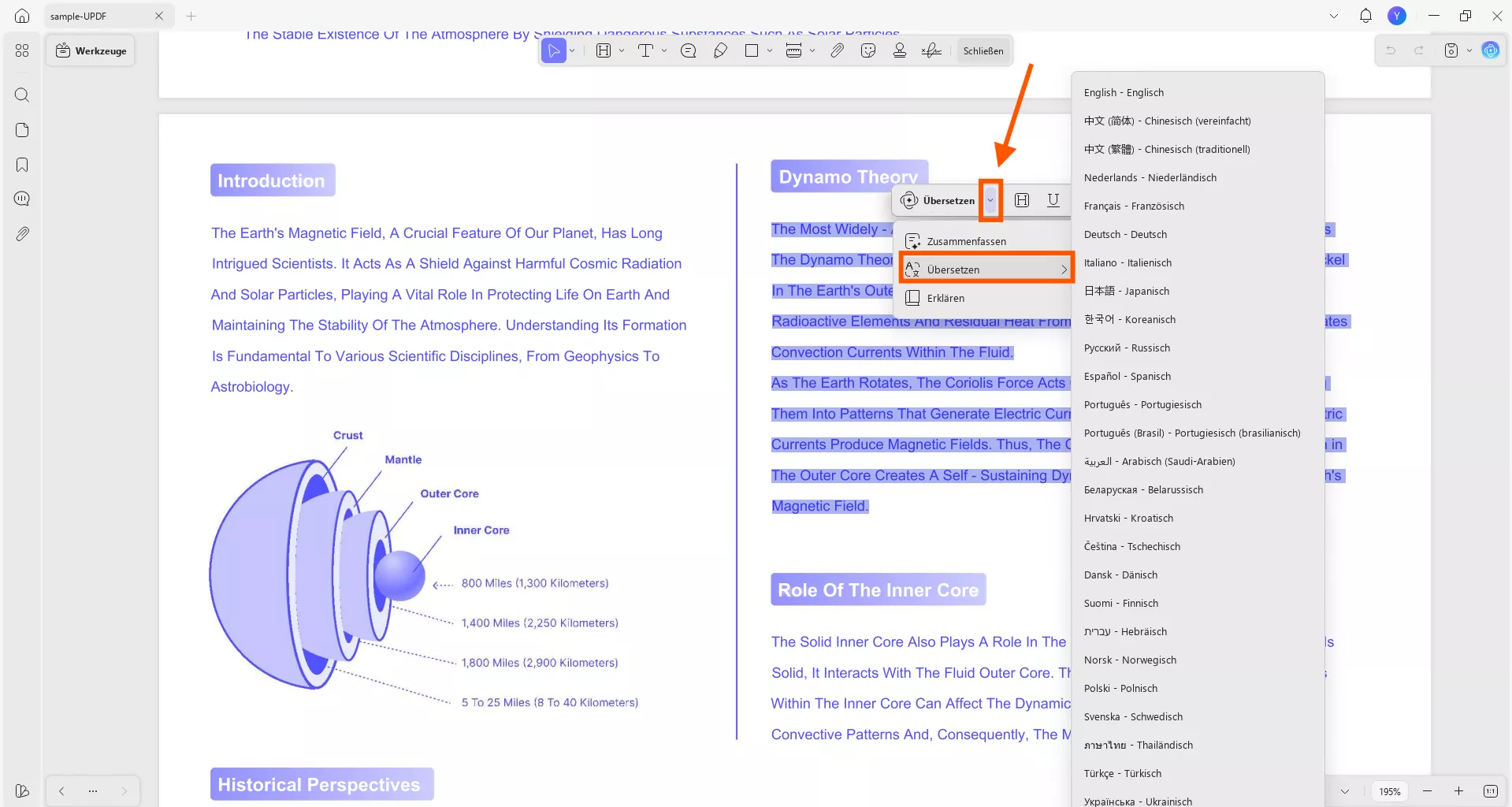Click the Übersetzen button in floating bar

pyautogui.click(x=938, y=200)
